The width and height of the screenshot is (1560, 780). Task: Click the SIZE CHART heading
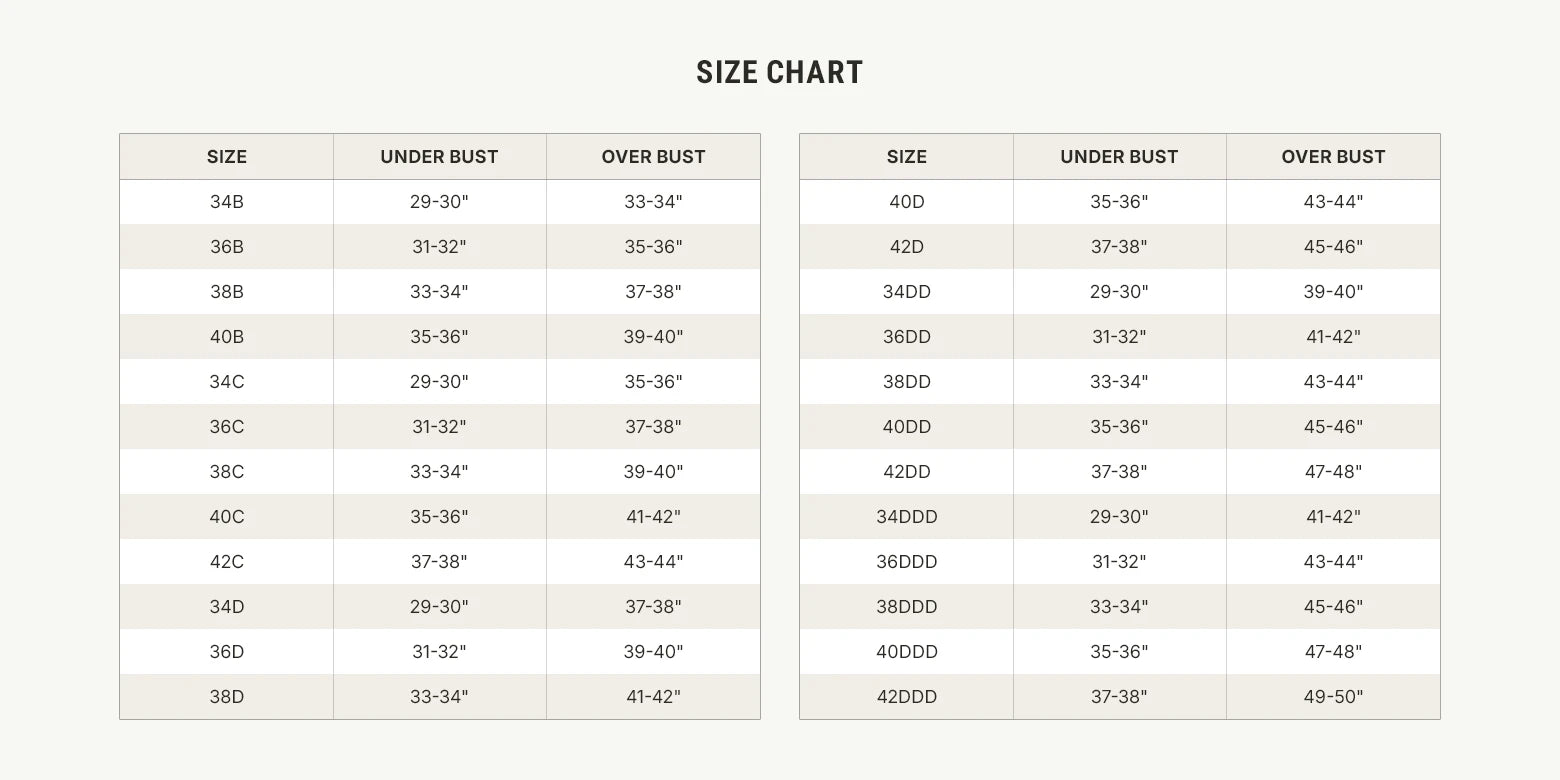click(779, 72)
